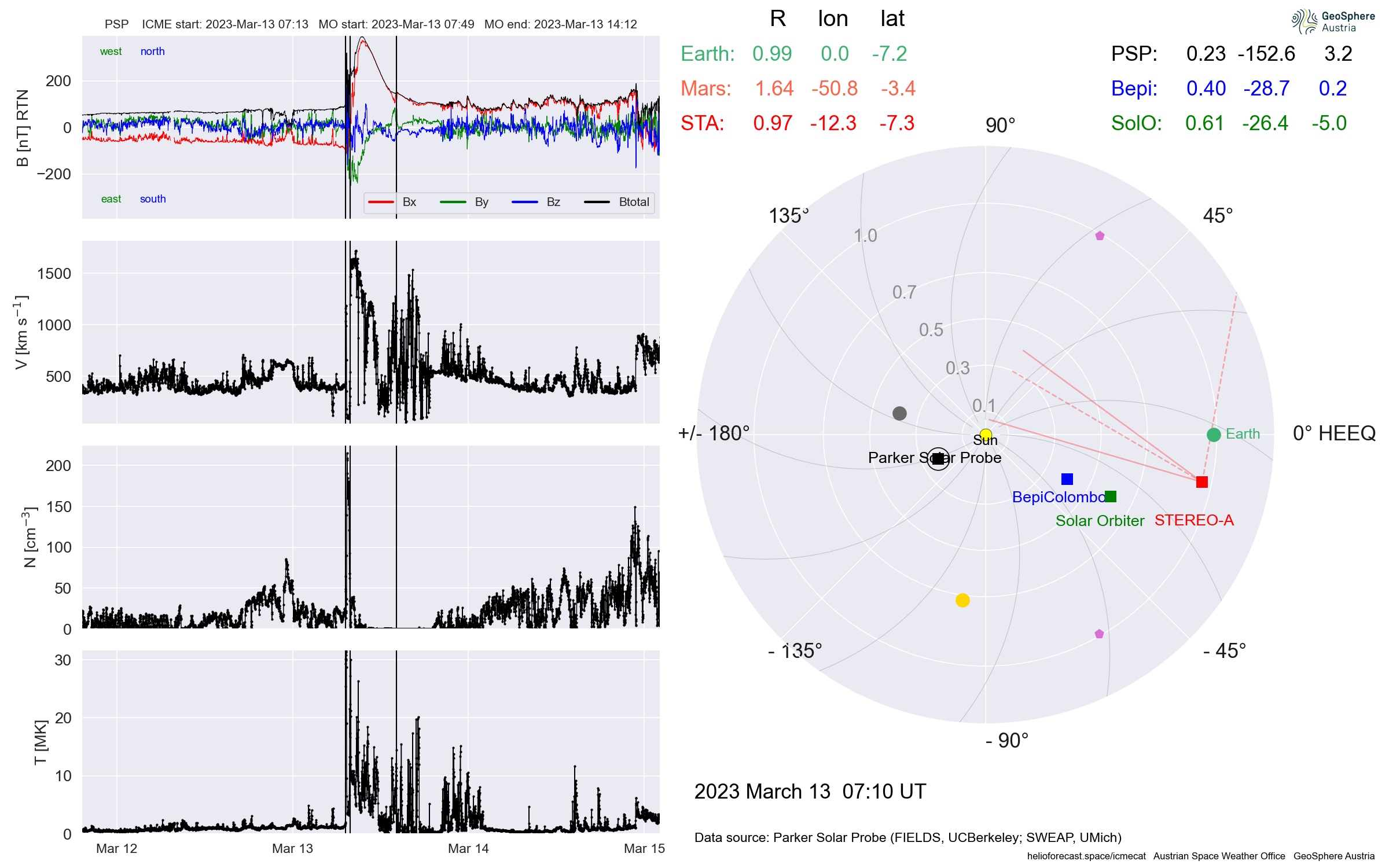The image size is (1389, 868).
Task: Click the T [MK] axis label
Action: (41, 742)
